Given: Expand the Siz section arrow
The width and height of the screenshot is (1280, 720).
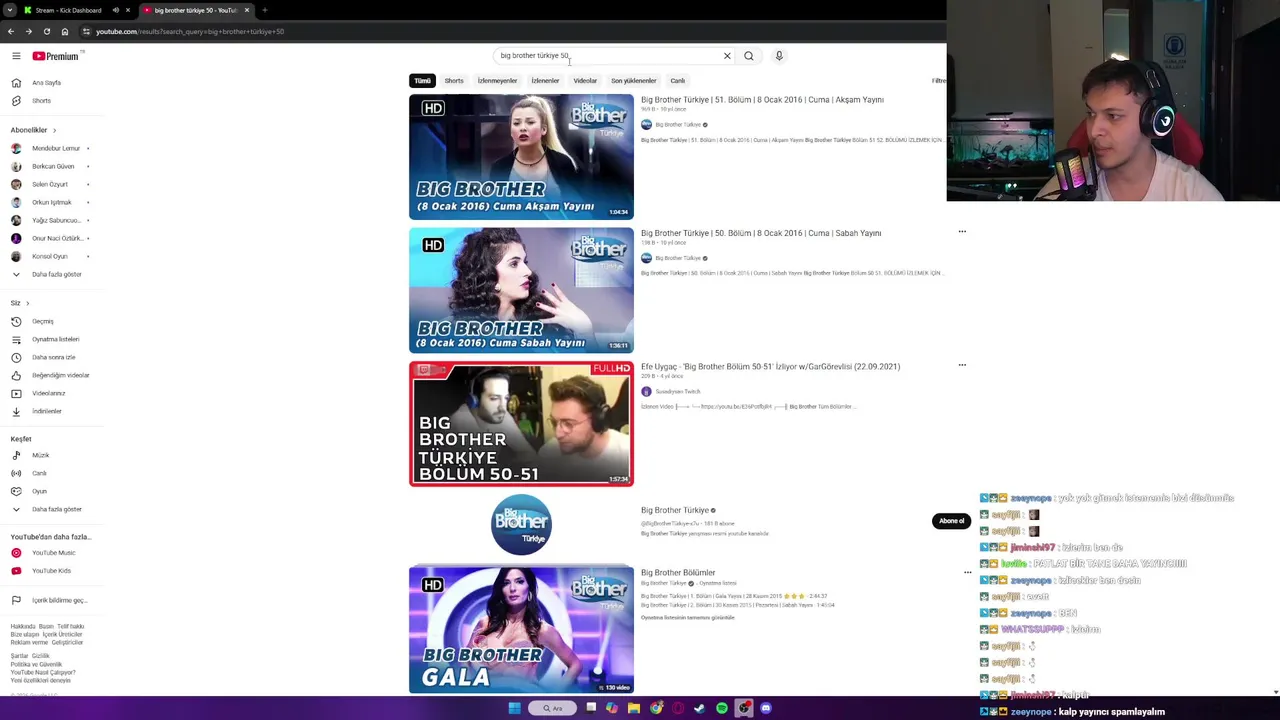Looking at the screenshot, I should pyautogui.click(x=27, y=303).
